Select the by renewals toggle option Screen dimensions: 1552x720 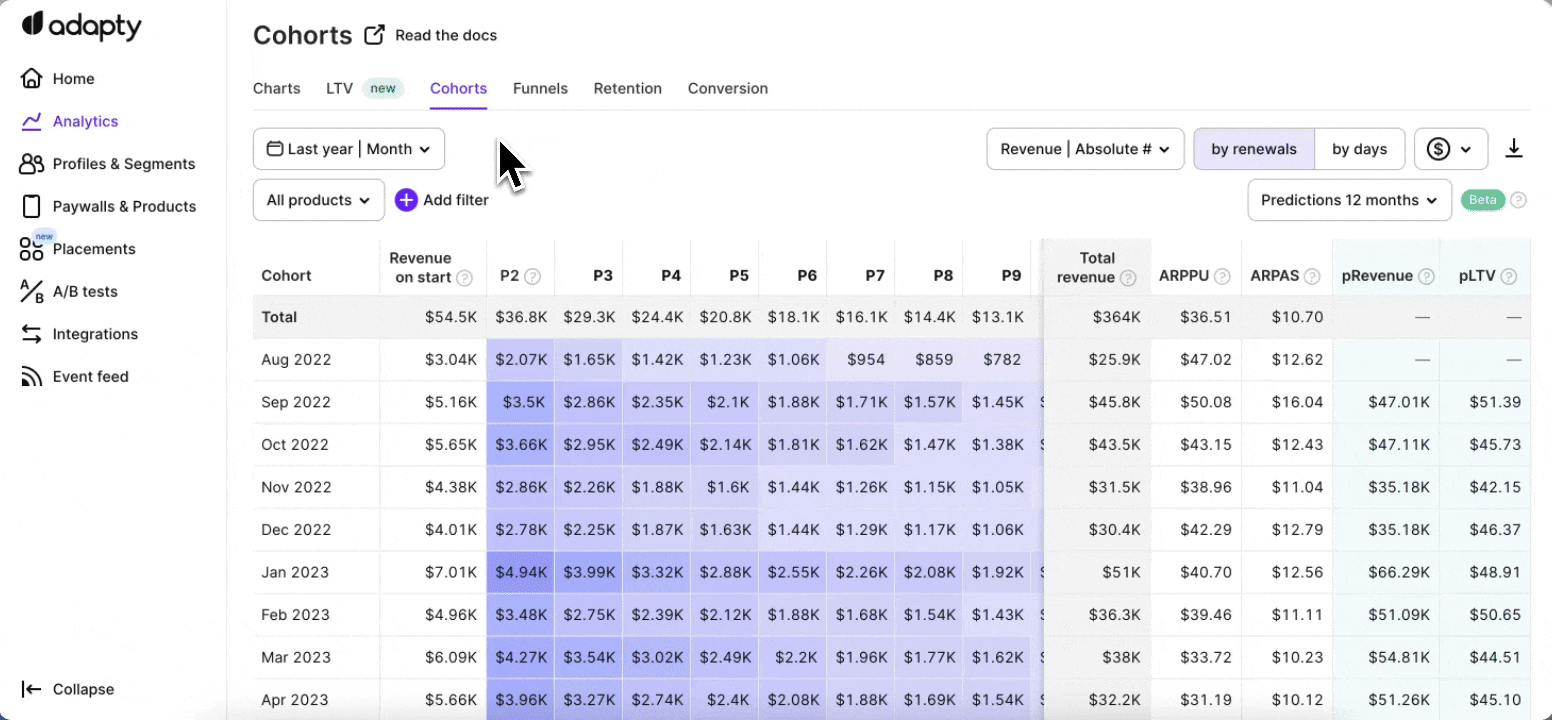tap(1254, 149)
